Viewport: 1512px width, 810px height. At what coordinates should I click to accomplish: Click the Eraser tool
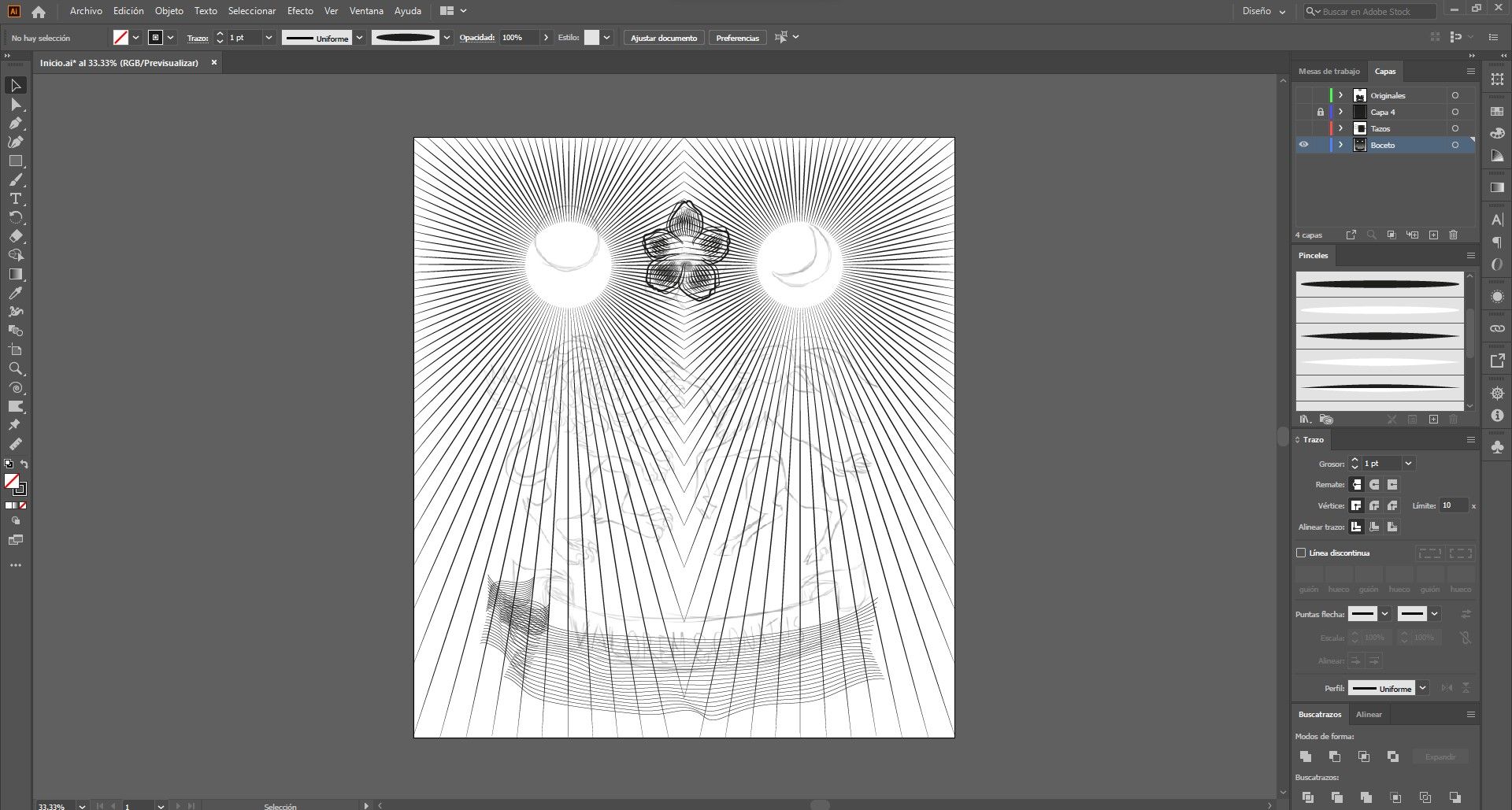pos(16,236)
